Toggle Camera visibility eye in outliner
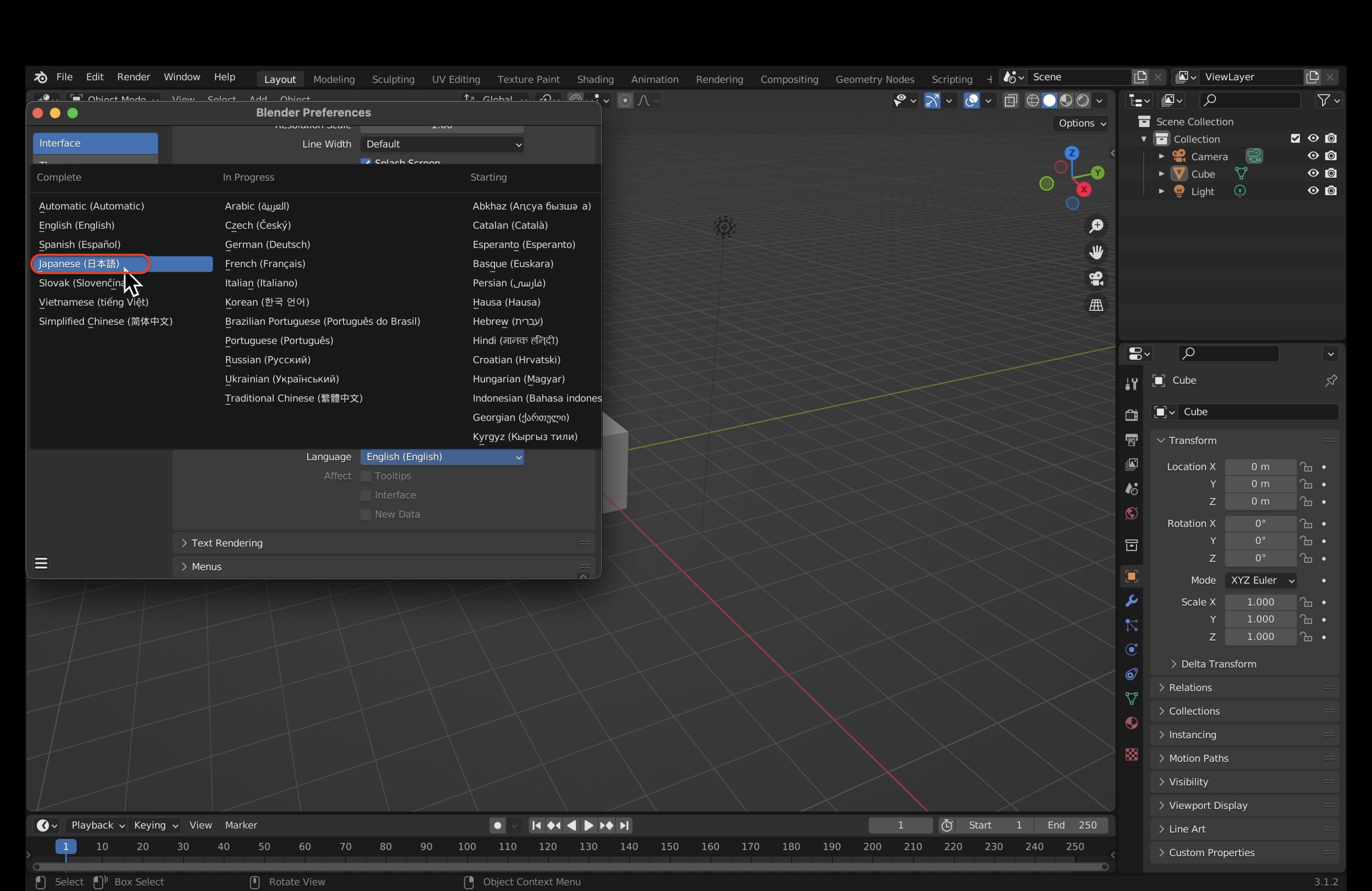The height and width of the screenshot is (891, 1372). pyautogui.click(x=1313, y=156)
